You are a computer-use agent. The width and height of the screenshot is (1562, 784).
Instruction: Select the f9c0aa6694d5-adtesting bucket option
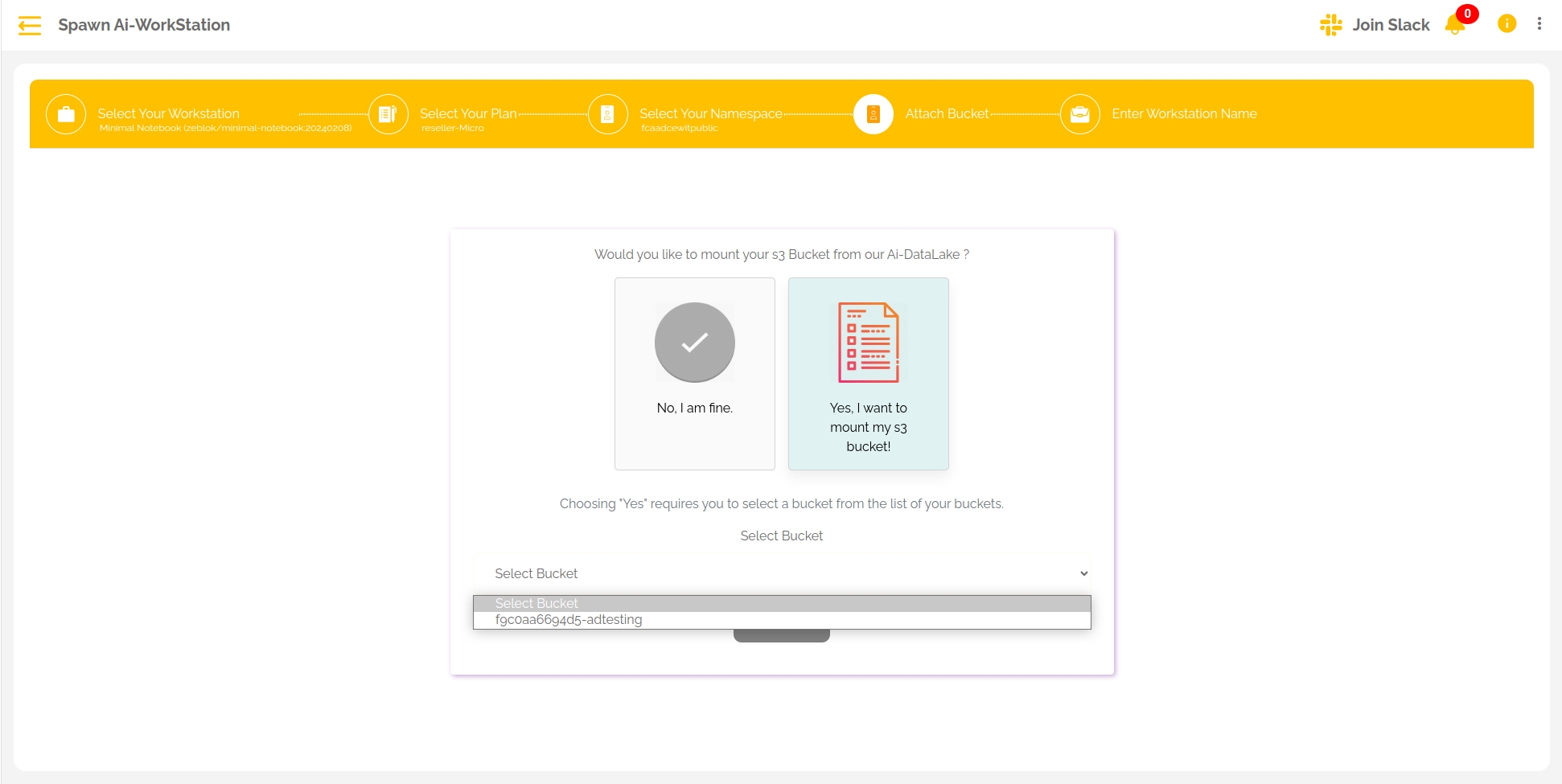pyautogui.click(x=569, y=620)
